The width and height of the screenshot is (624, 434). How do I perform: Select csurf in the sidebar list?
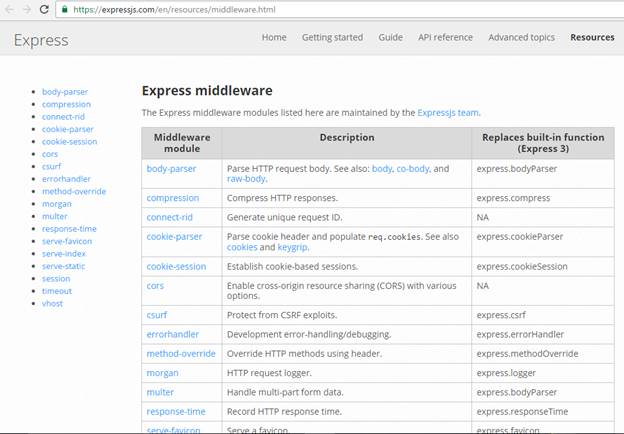(52, 166)
